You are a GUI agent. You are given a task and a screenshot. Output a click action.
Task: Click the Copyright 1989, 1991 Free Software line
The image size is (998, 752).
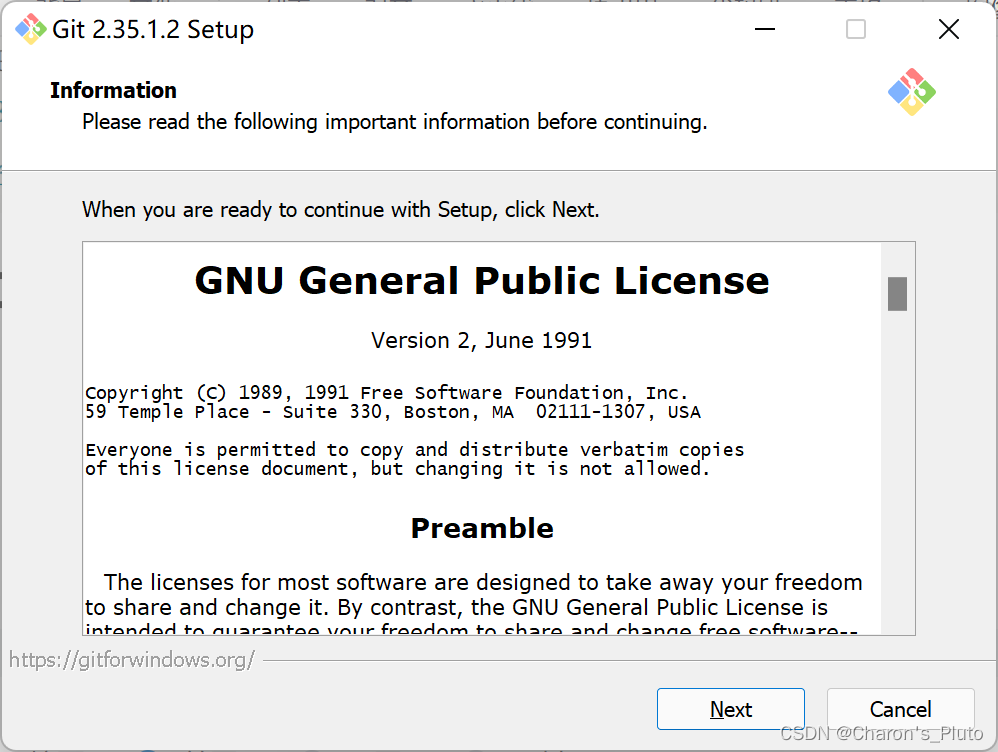point(387,392)
